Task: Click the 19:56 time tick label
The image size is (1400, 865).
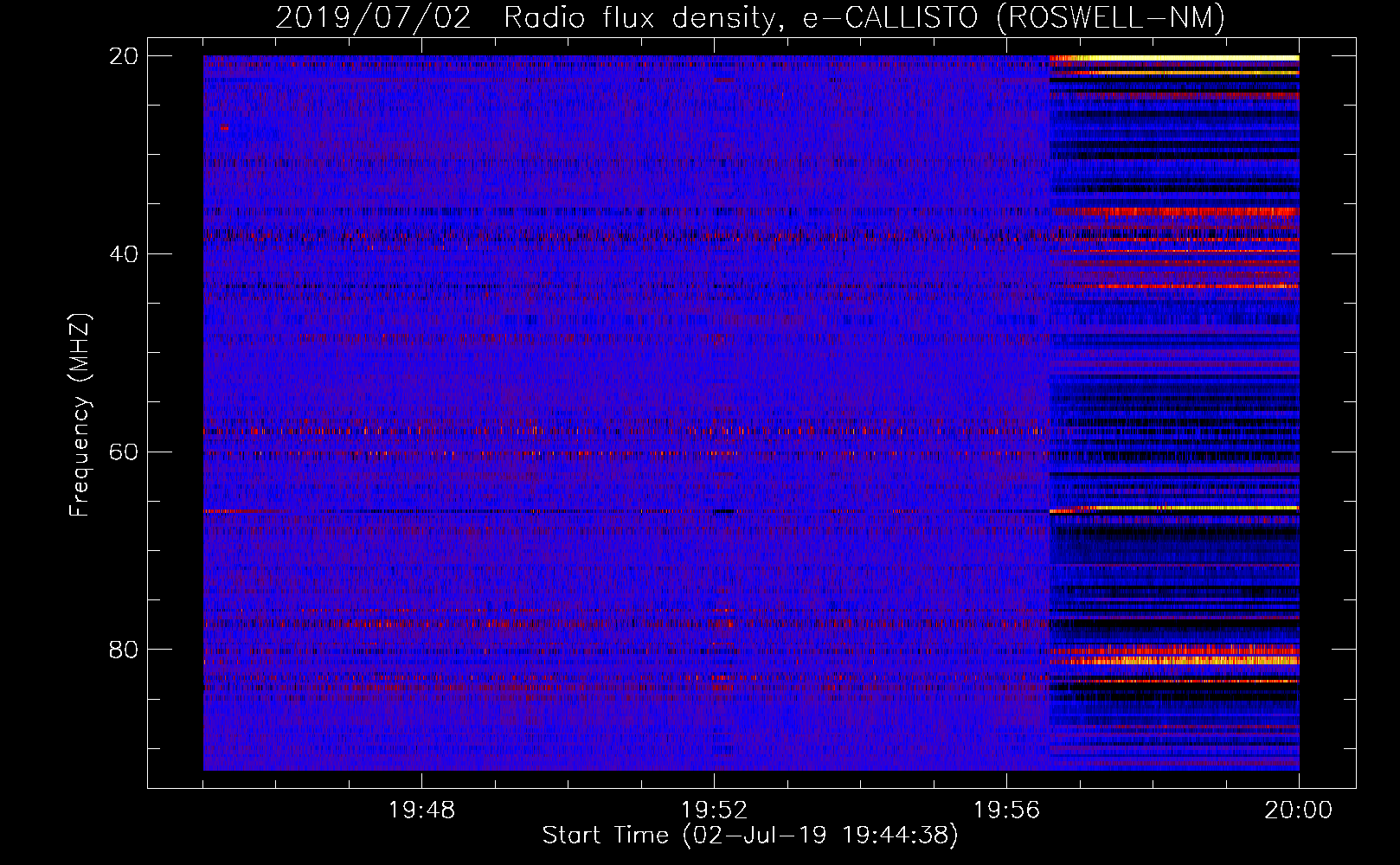Action: pyautogui.click(x=1006, y=811)
